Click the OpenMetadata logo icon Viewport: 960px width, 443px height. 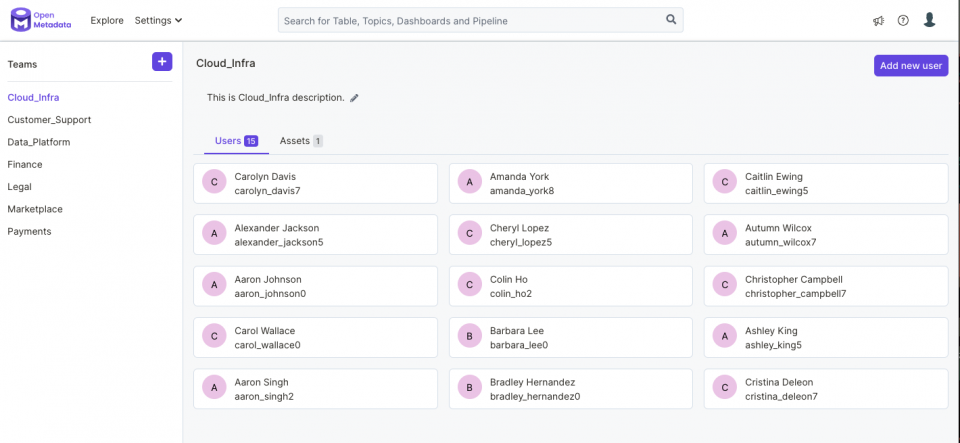tap(22, 20)
